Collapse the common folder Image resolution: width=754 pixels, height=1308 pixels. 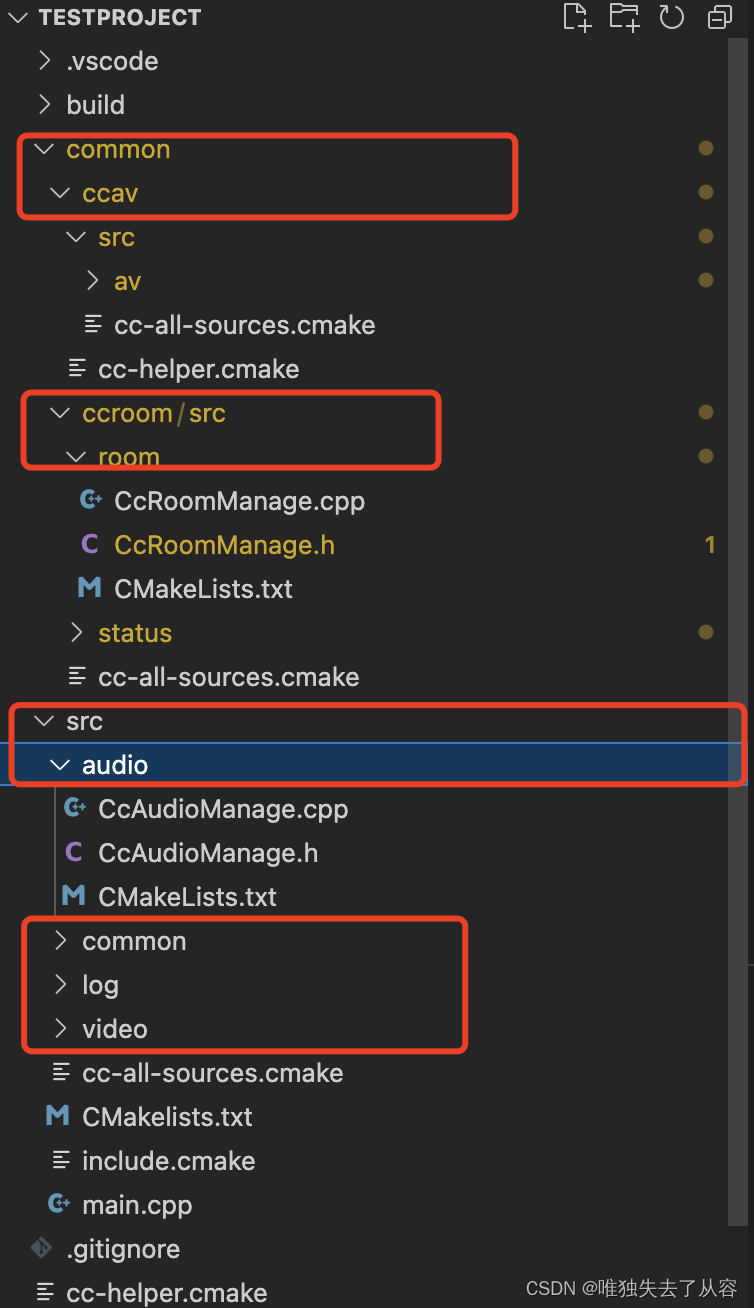point(41,148)
